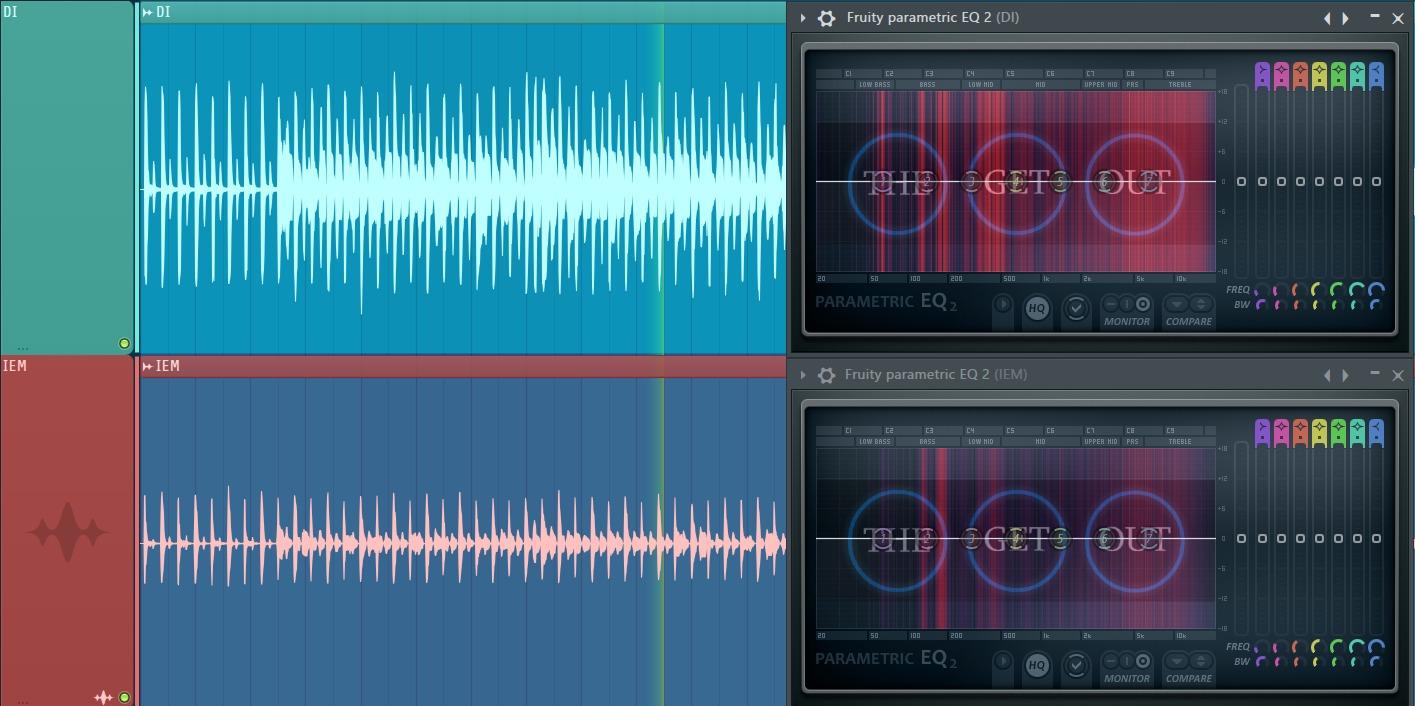The height and width of the screenshot is (706, 1415).
Task: Select the IEM track header
Action: point(67,531)
